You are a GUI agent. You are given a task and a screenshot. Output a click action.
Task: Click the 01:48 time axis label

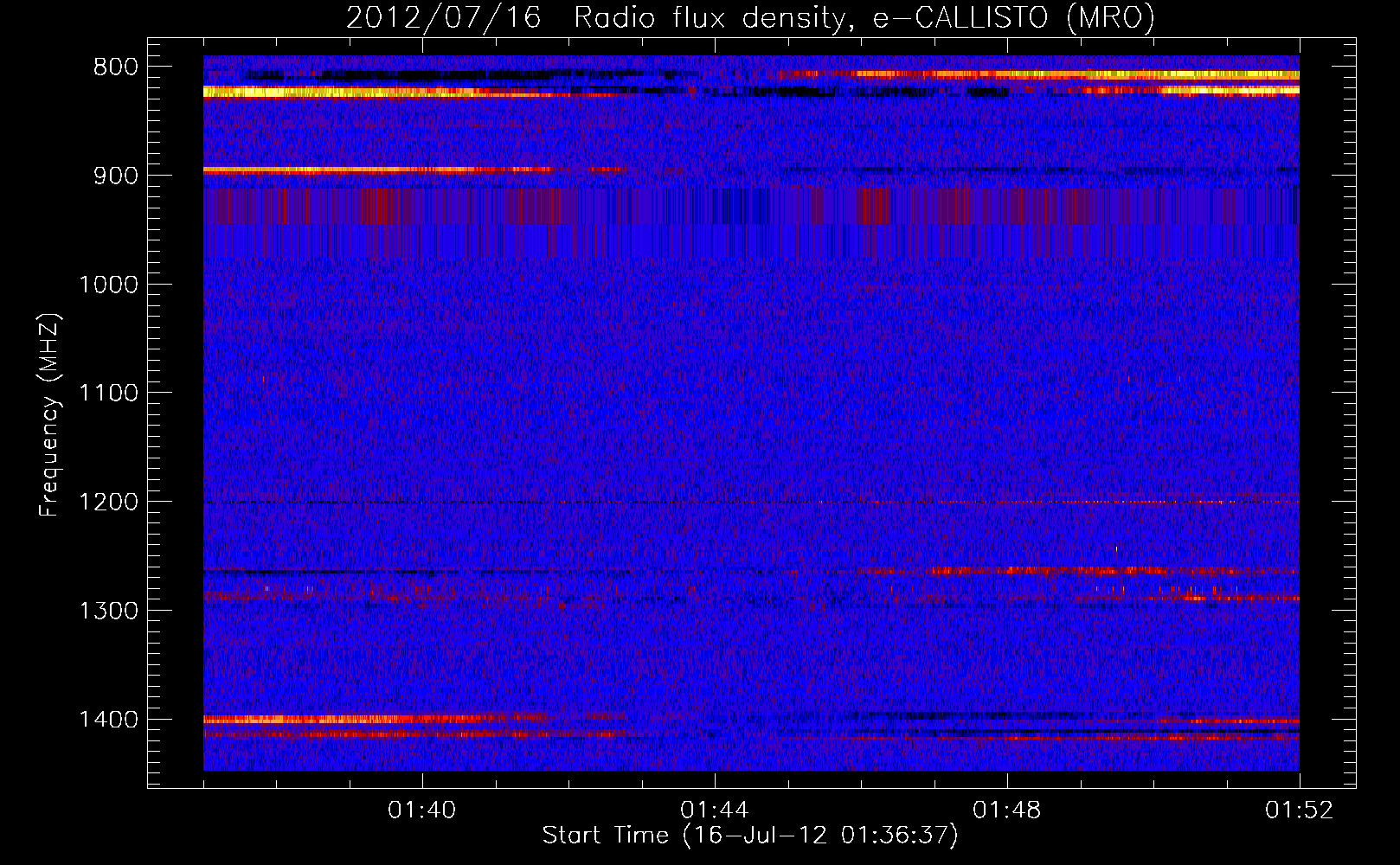point(1007,811)
